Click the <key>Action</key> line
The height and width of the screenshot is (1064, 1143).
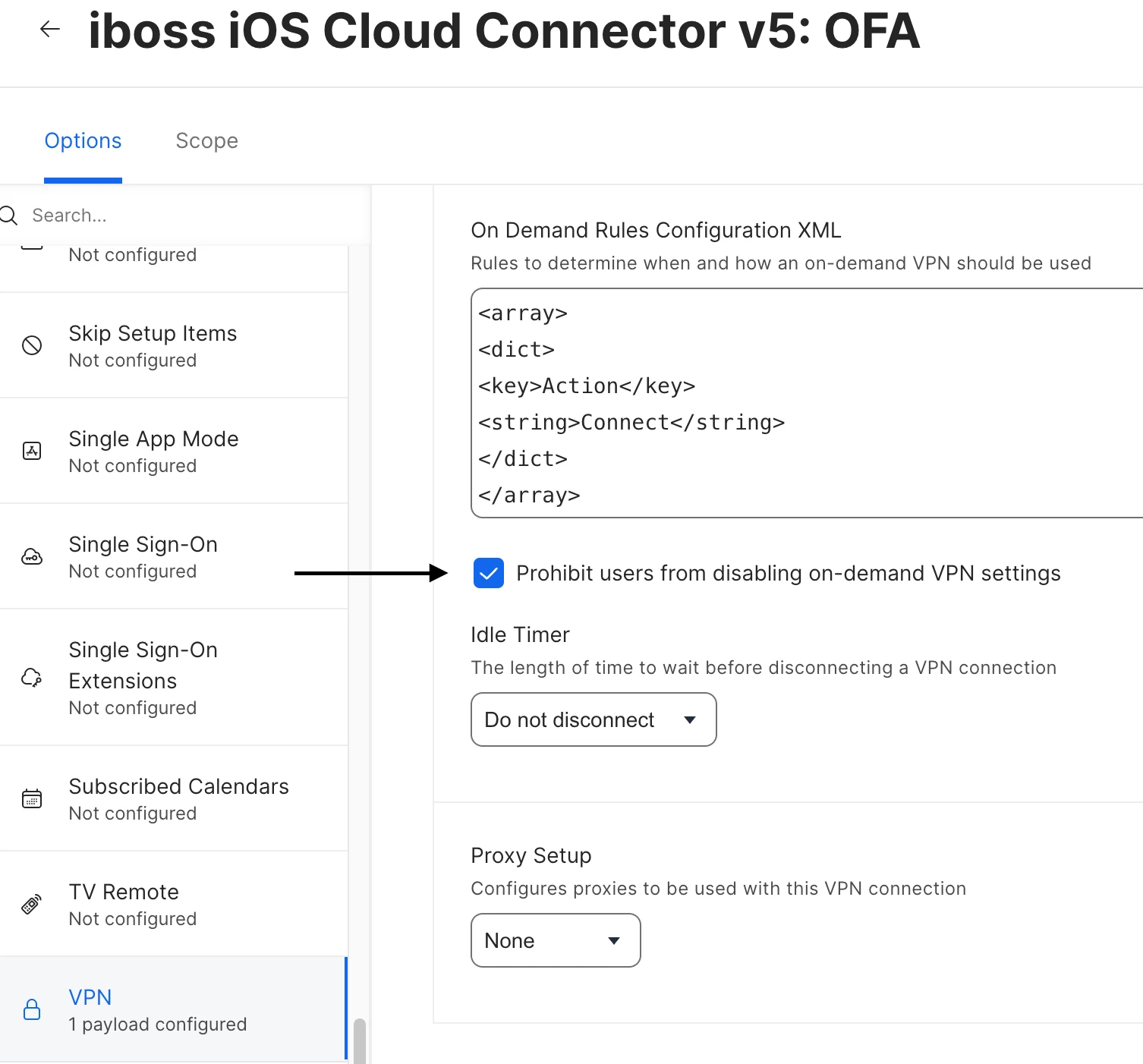(587, 386)
